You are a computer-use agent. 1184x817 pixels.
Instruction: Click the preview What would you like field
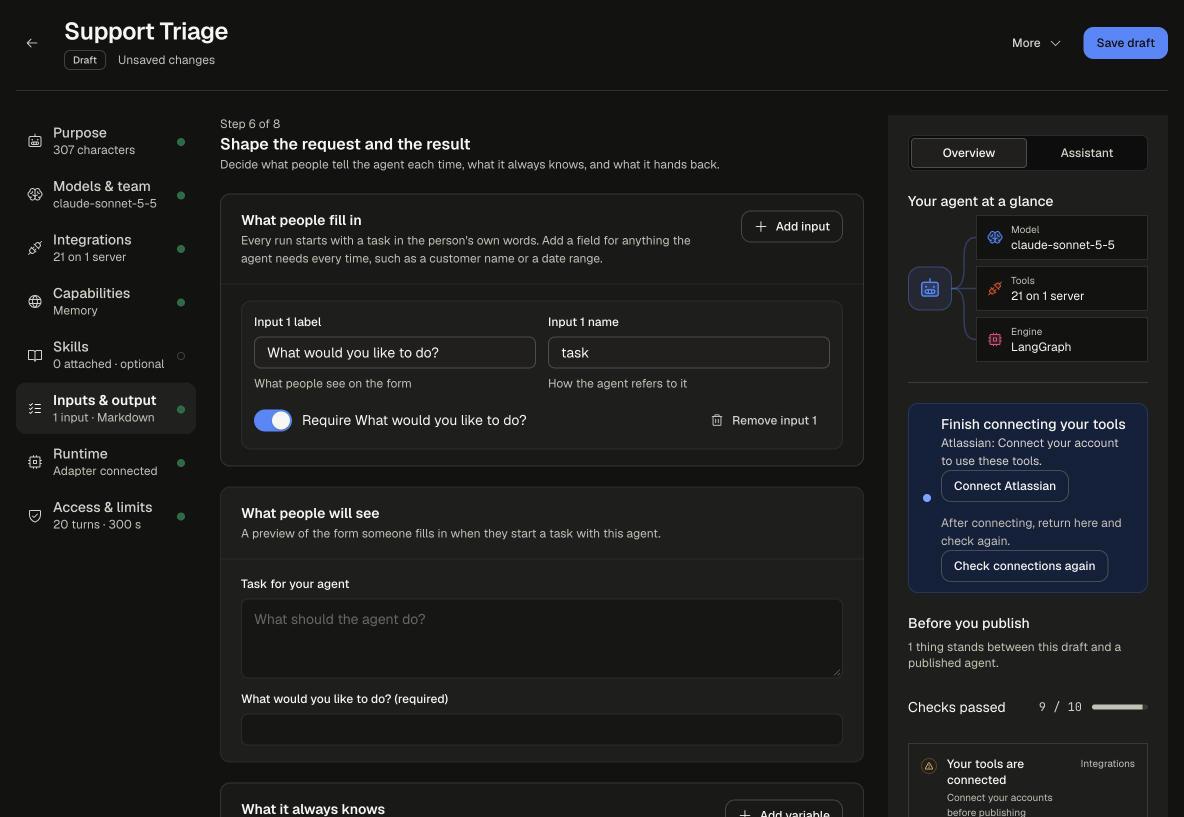point(541,729)
